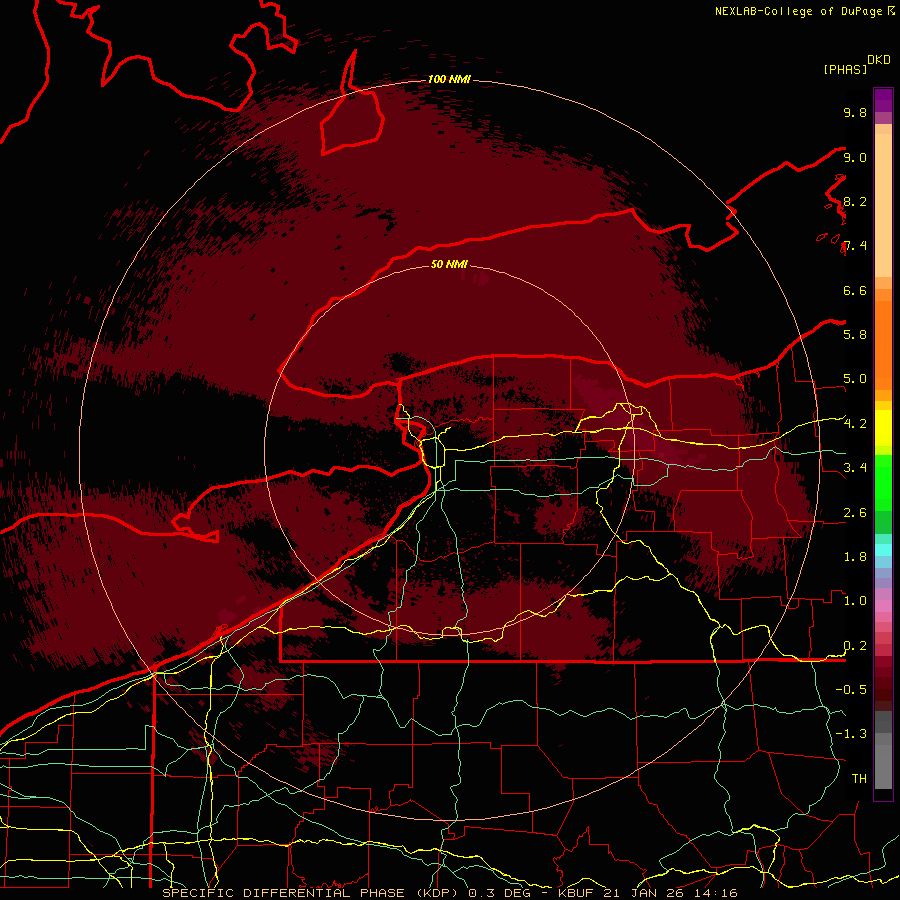Click the TH label at the scale bottom

[x=859, y=779]
